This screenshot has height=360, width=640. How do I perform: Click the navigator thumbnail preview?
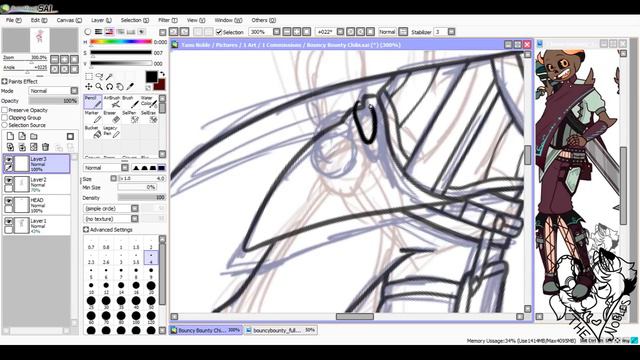pos(40,40)
